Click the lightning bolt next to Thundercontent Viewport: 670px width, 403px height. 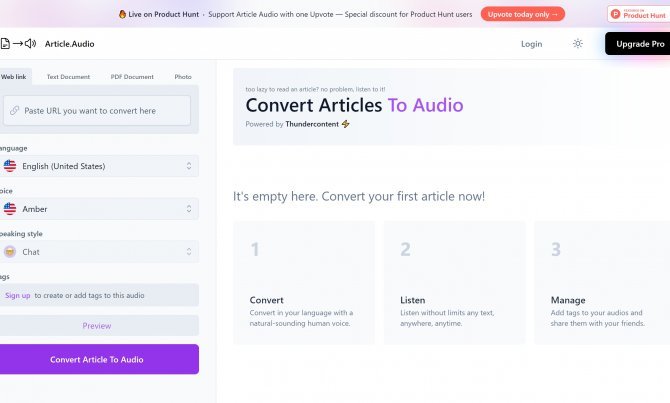click(345, 124)
